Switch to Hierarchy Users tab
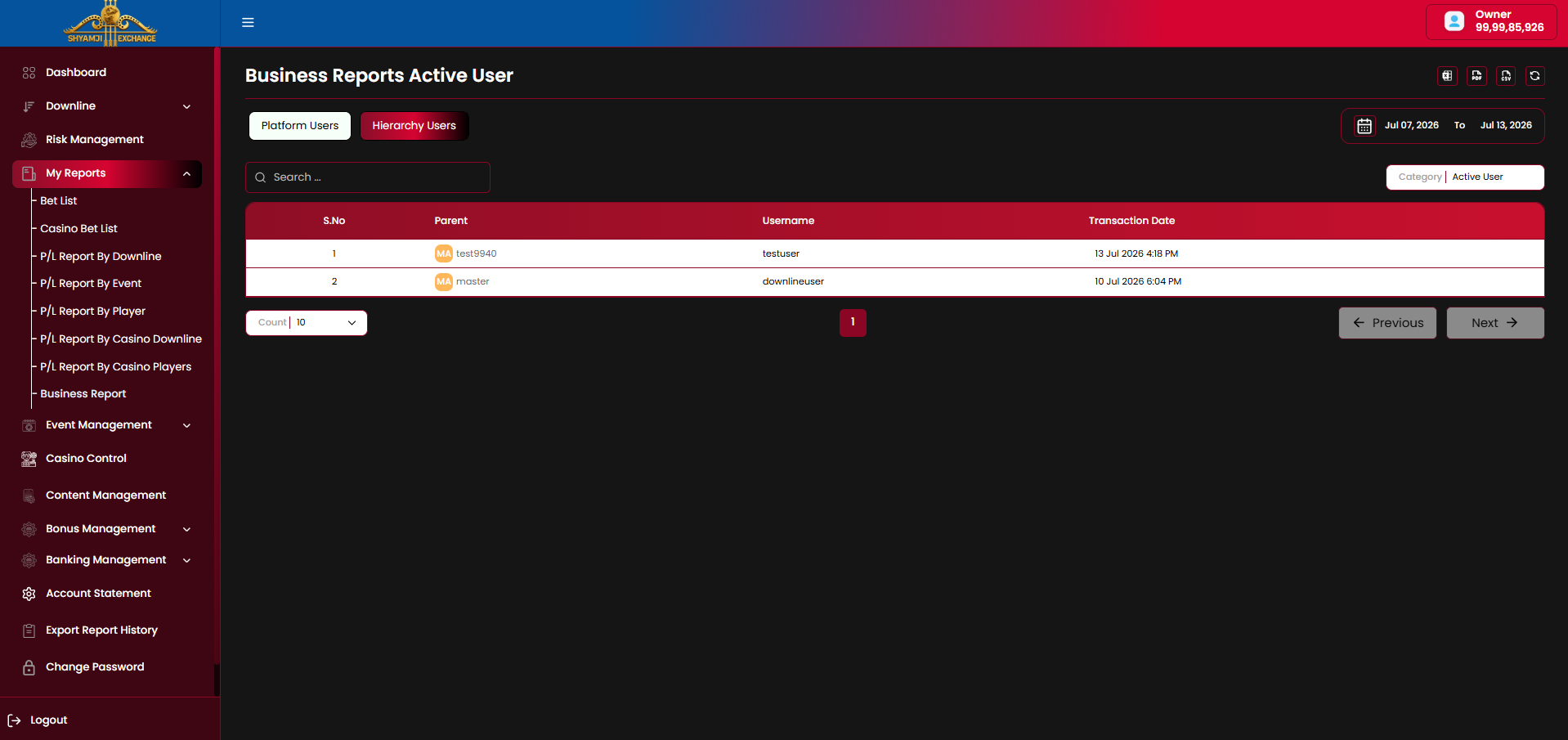1568x740 pixels. (x=414, y=126)
